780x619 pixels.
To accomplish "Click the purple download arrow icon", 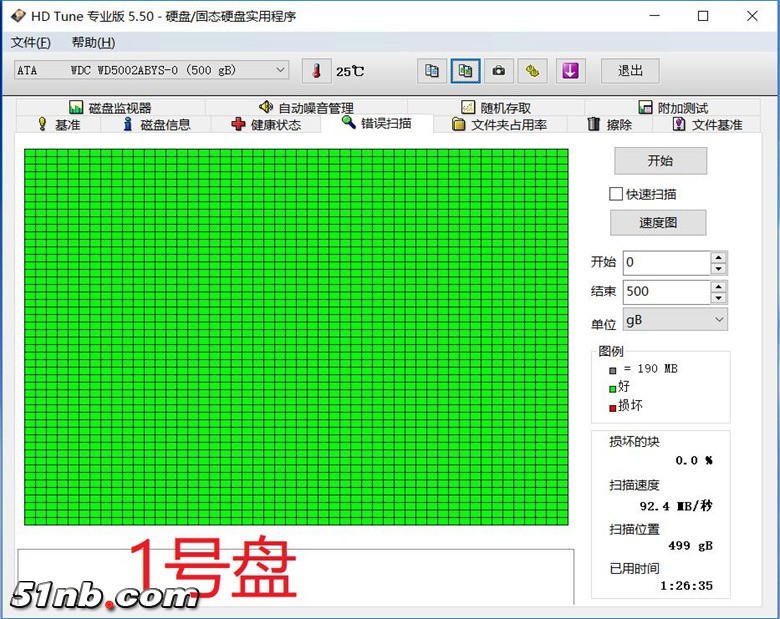I will pos(570,71).
